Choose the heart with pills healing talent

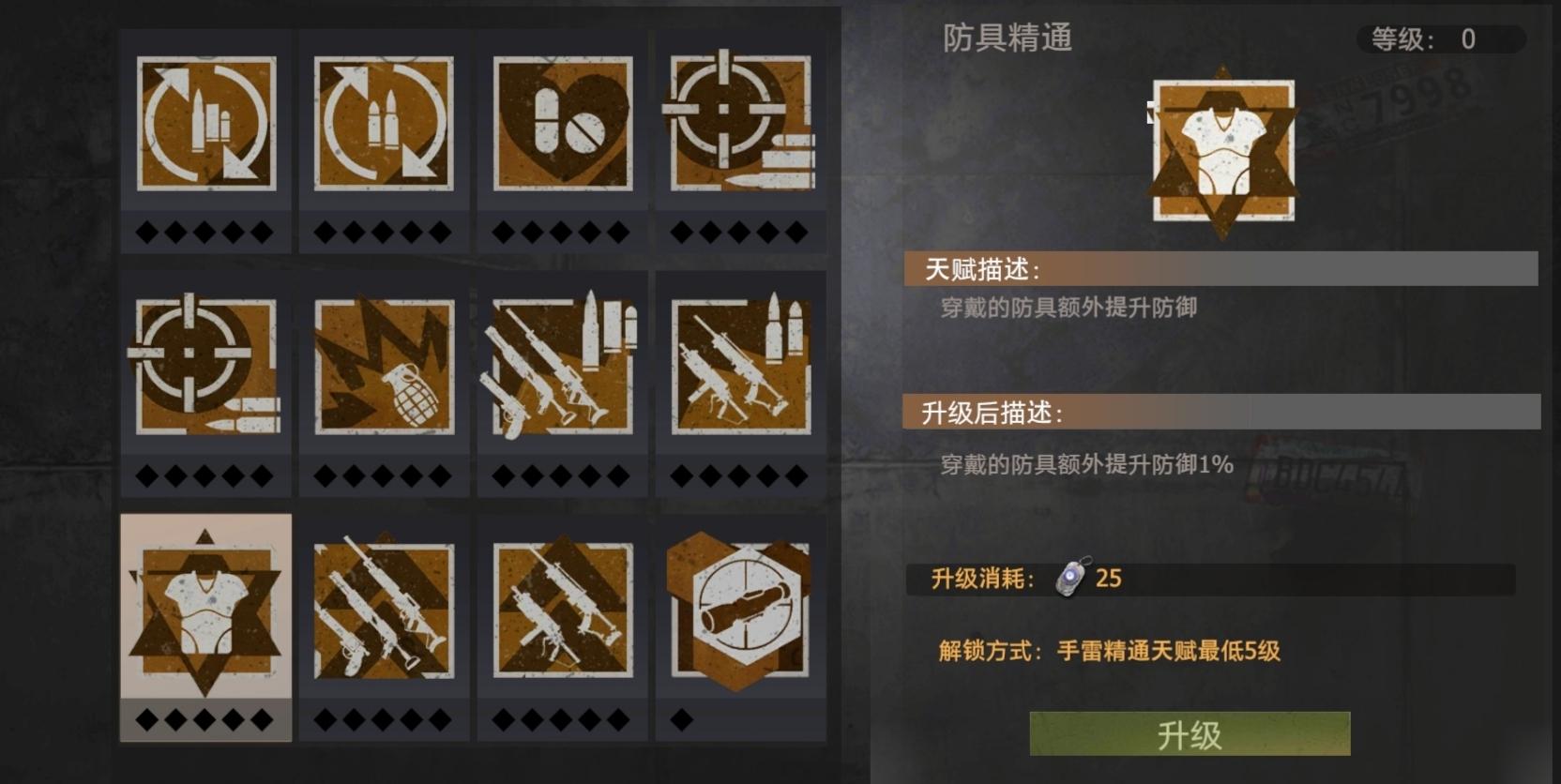(562, 124)
